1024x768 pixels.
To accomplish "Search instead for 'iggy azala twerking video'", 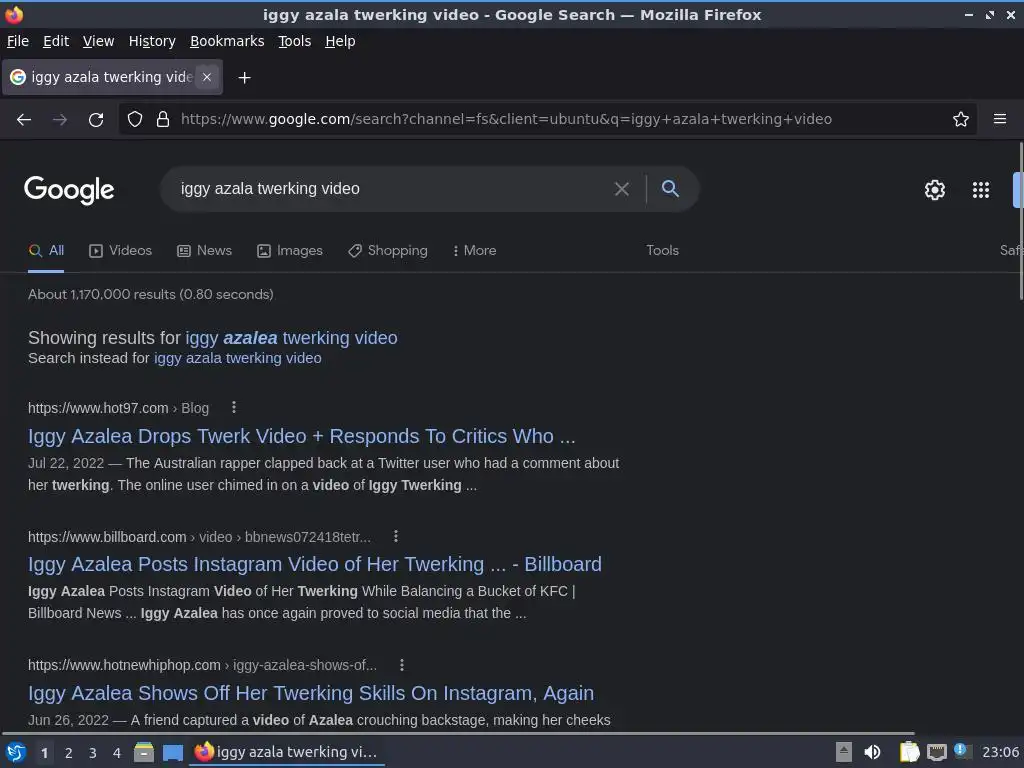I will click(x=238, y=359).
